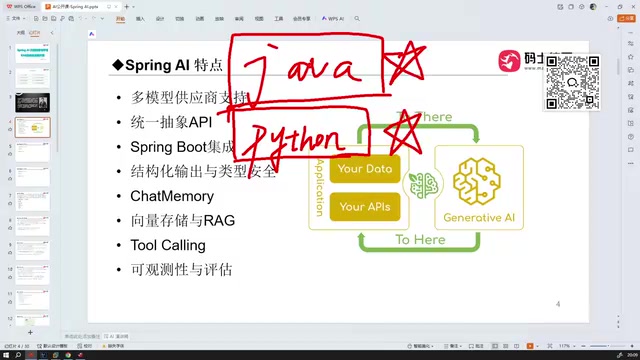Image resolution: width=640 pixels, height=360 pixels.
Task: Click the 批注 comments button in status bar
Action: click(476, 346)
